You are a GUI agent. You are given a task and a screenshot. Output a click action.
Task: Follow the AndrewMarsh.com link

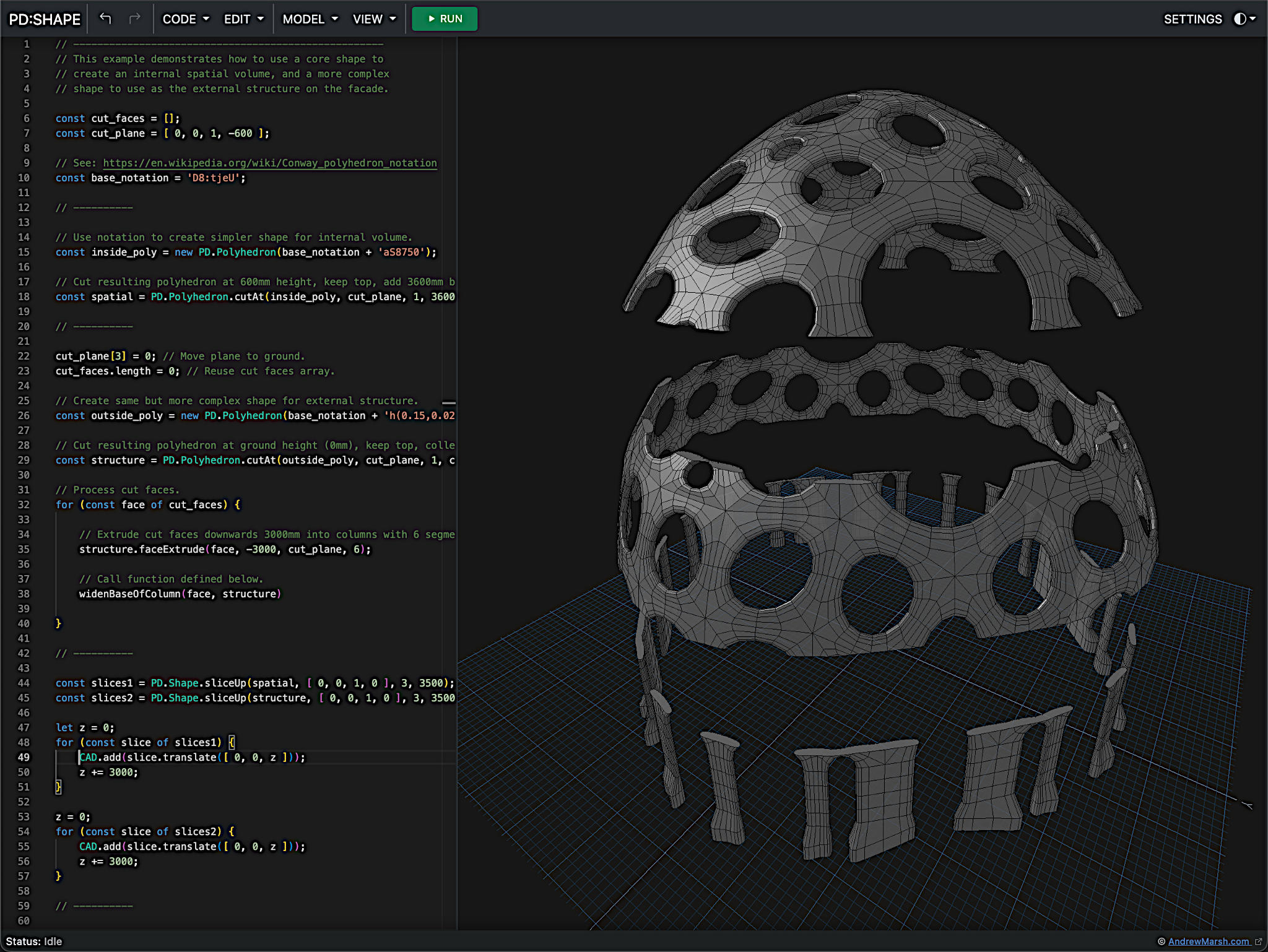coord(1208,941)
